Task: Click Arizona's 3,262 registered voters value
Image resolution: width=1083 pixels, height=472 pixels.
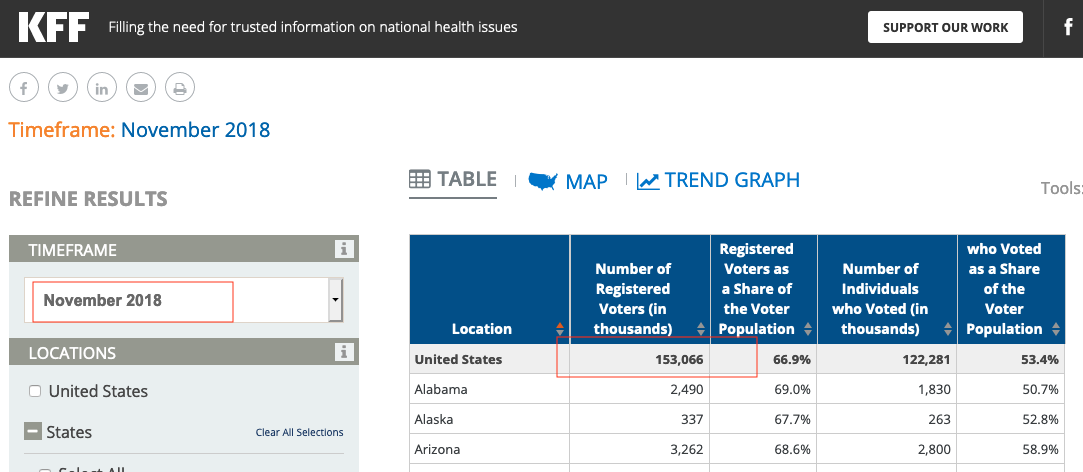Action: coord(686,450)
